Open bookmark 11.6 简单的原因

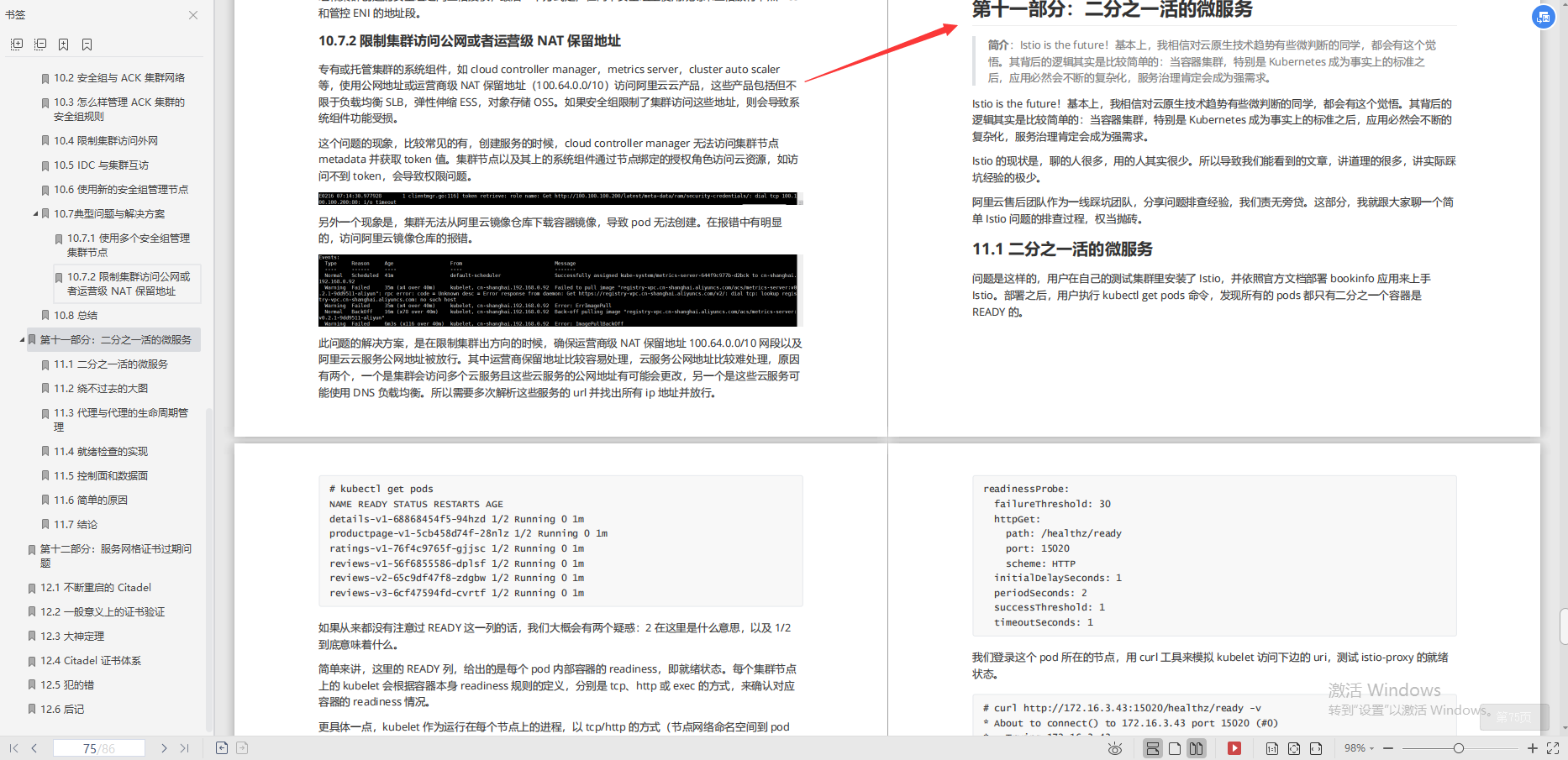[x=91, y=501]
